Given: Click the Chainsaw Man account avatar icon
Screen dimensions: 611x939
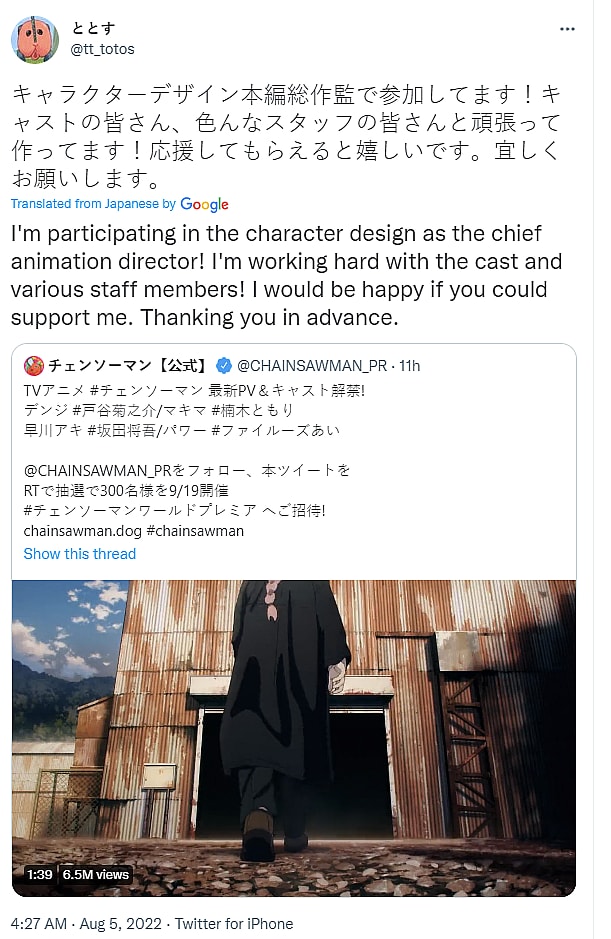Looking at the screenshot, I should pos(33,365).
